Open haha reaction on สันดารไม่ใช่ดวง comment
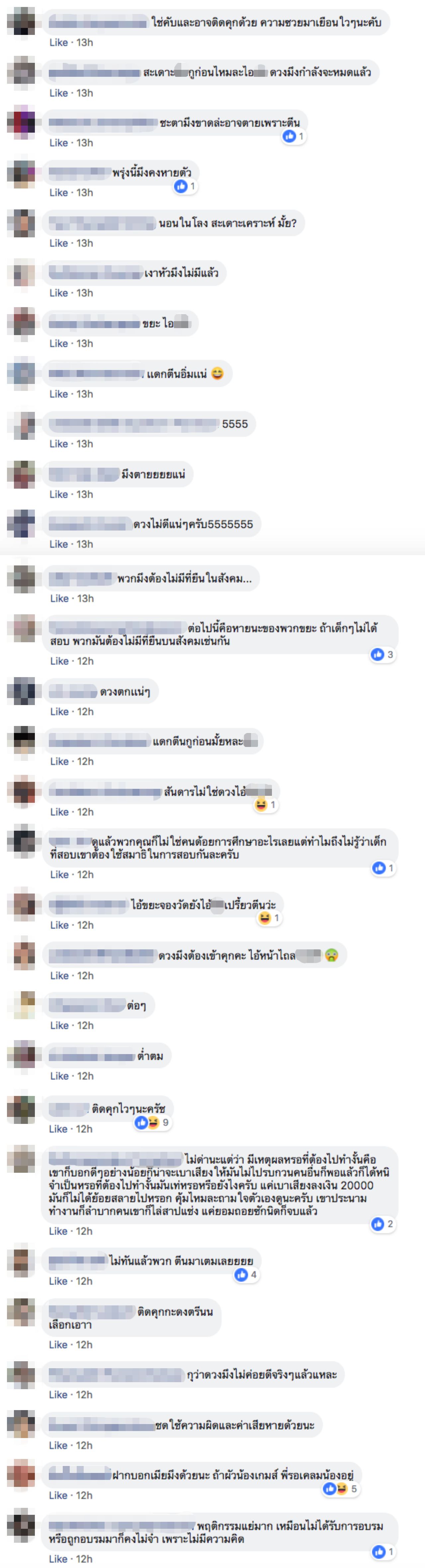 click(261, 805)
